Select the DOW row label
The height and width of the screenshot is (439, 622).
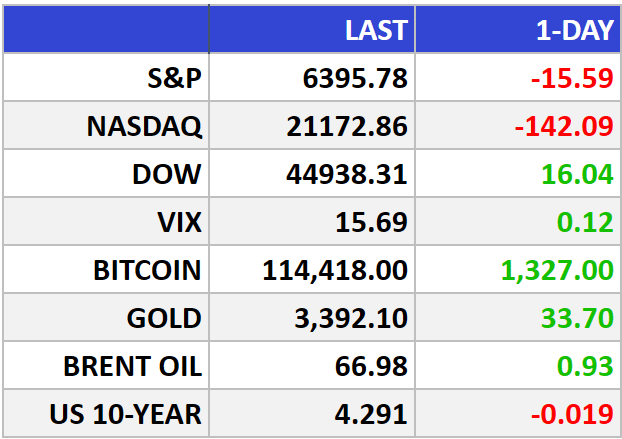167,174
